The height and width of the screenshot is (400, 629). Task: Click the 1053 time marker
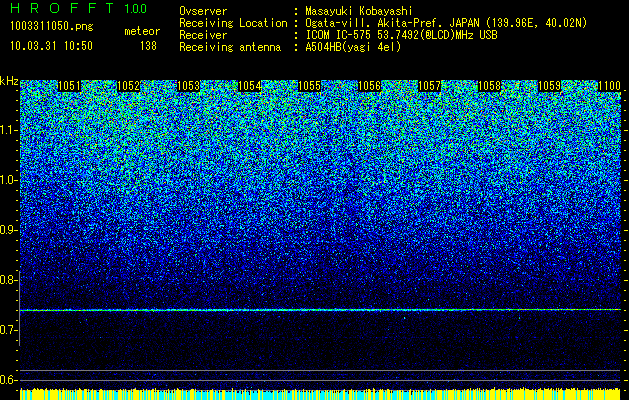pyautogui.click(x=189, y=86)
